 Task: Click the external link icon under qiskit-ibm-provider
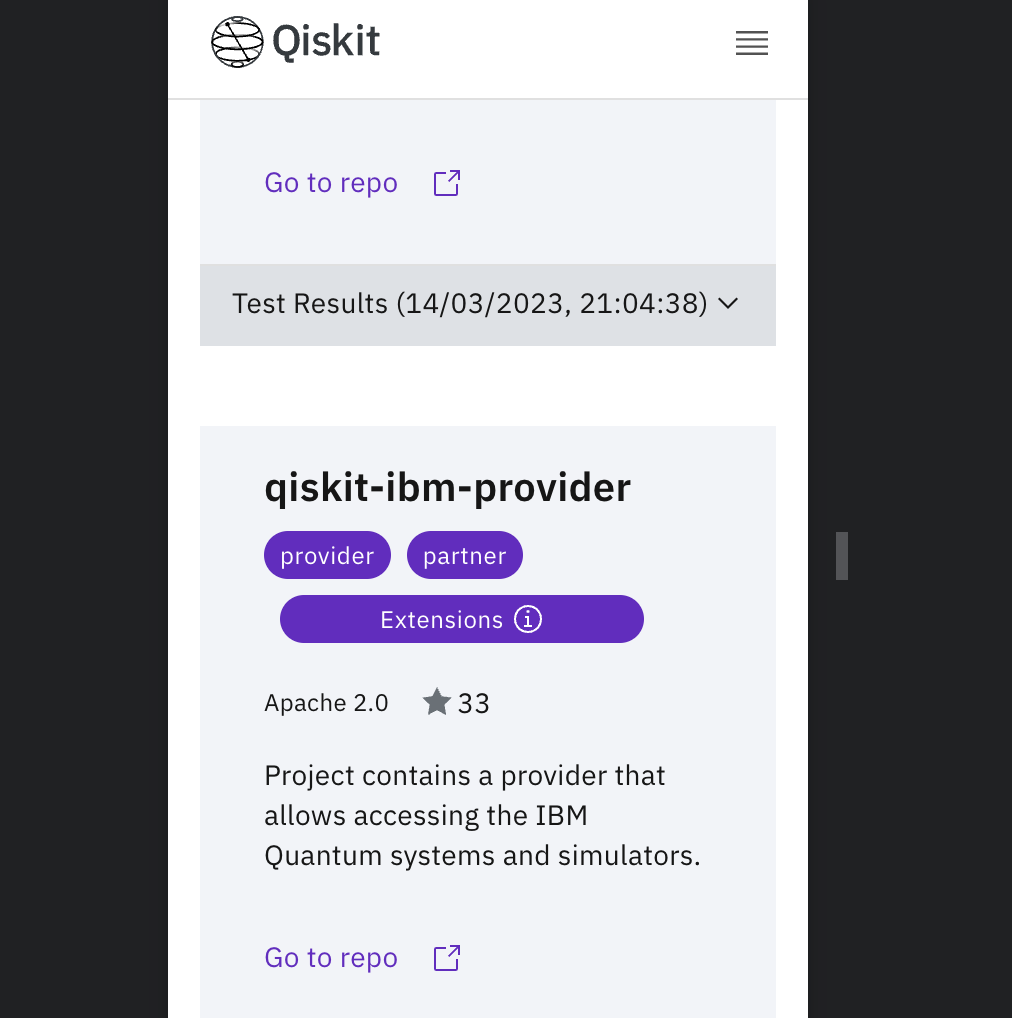[x=446, y=957]
